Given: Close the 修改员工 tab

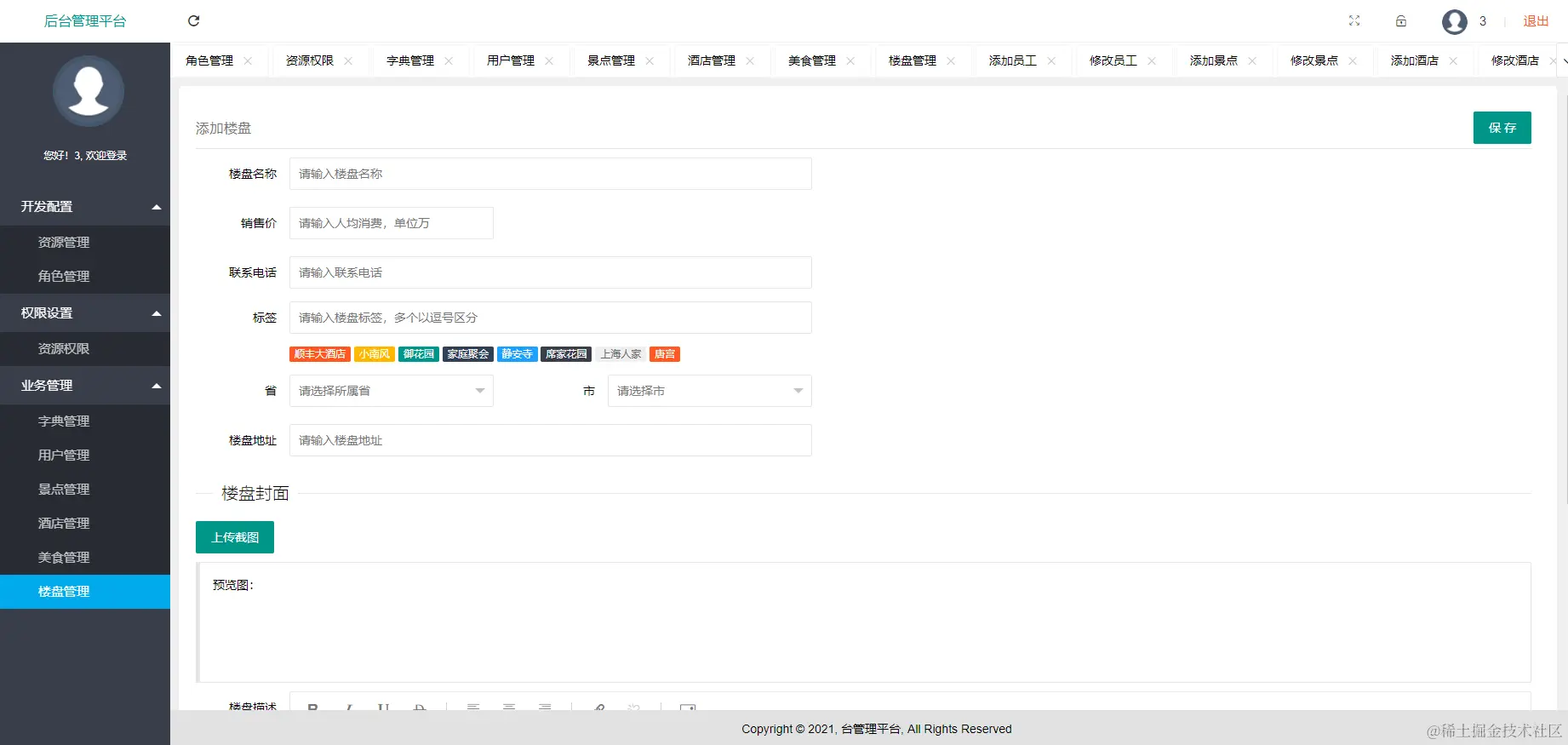Looking at the screenshot, I should point(1152,60).
